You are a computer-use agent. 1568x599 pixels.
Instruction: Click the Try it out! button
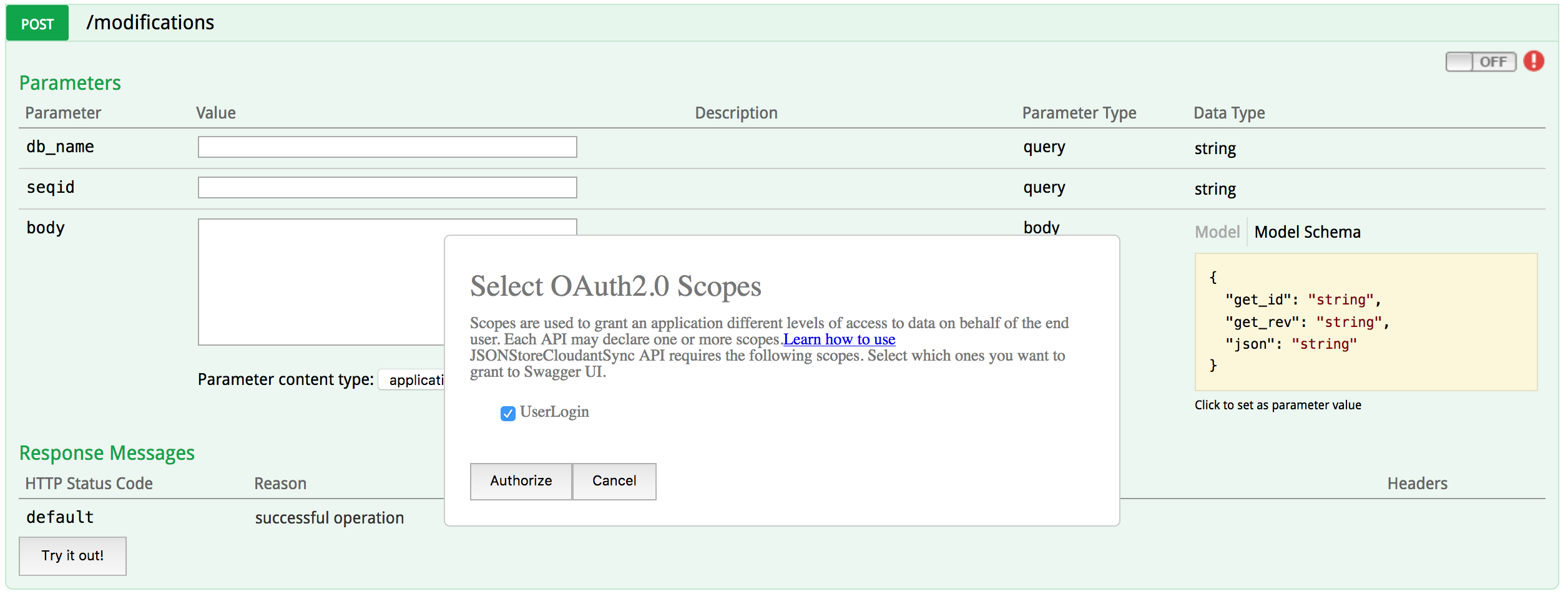click(x=72, y=556)
